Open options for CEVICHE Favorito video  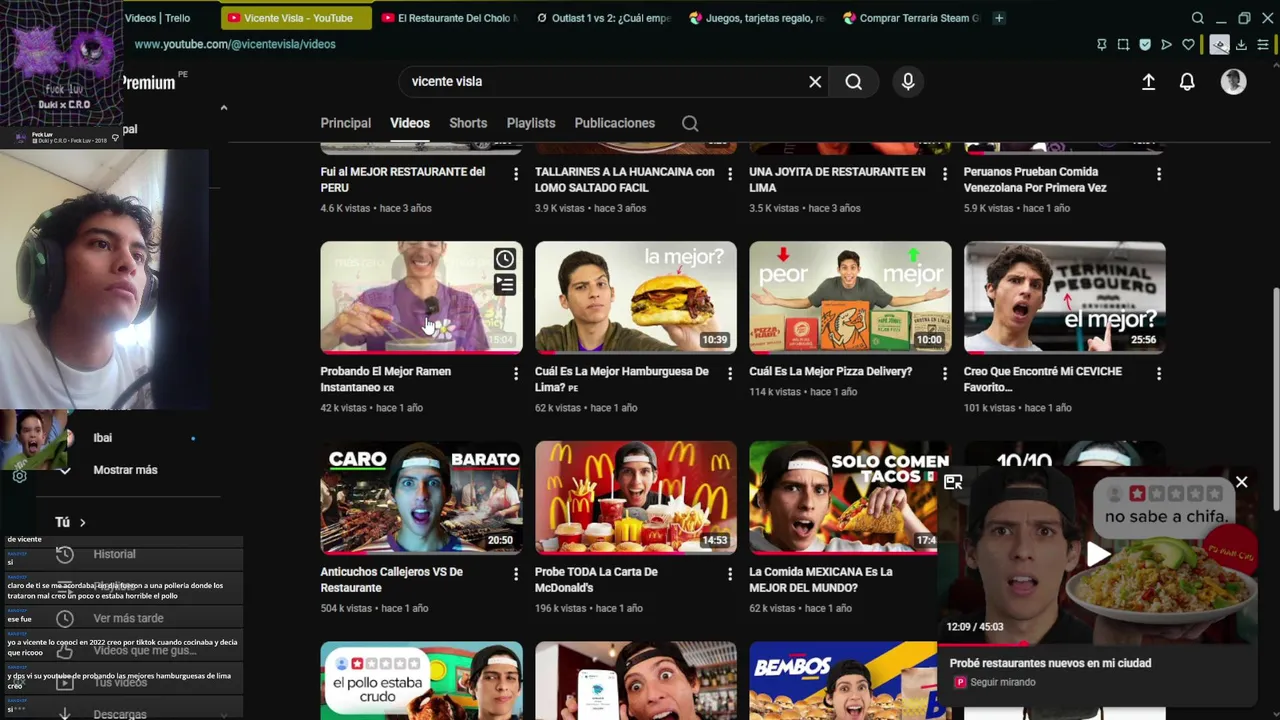coord(1159,374)
